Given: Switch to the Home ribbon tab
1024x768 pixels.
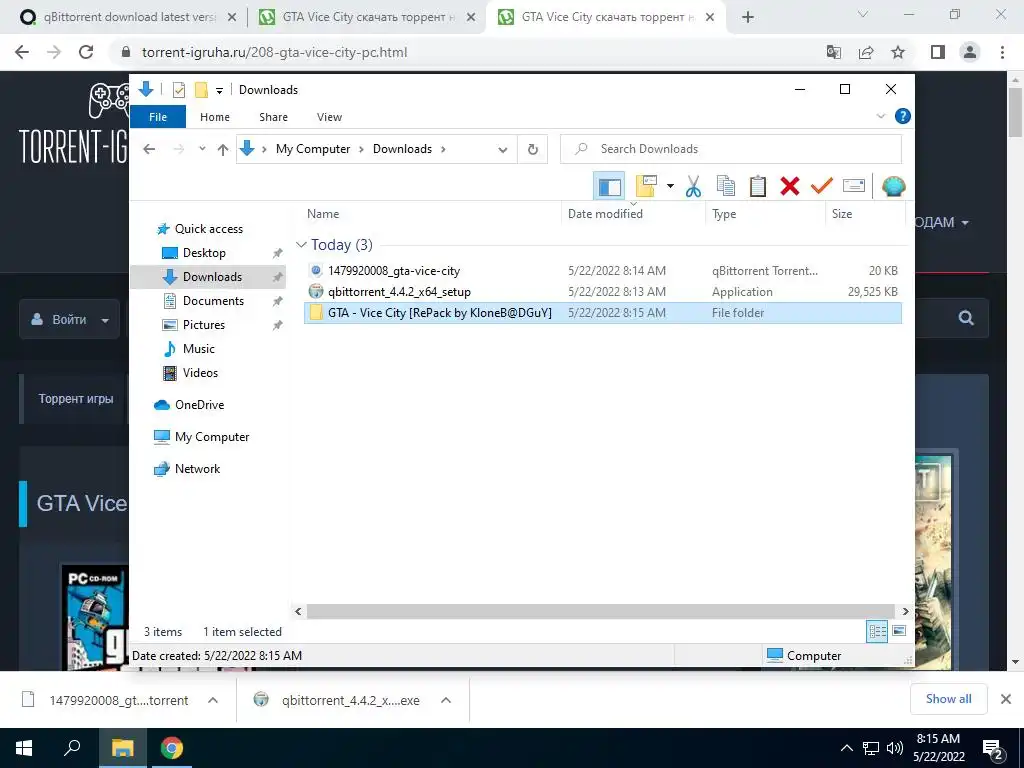Looking at the screenshot, I should tap(215, 117).
